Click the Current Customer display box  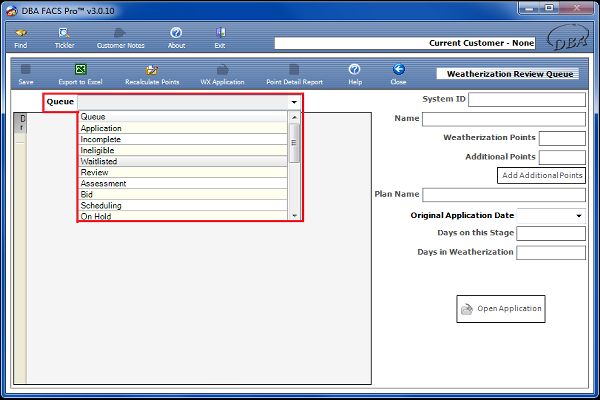point(404,43)
